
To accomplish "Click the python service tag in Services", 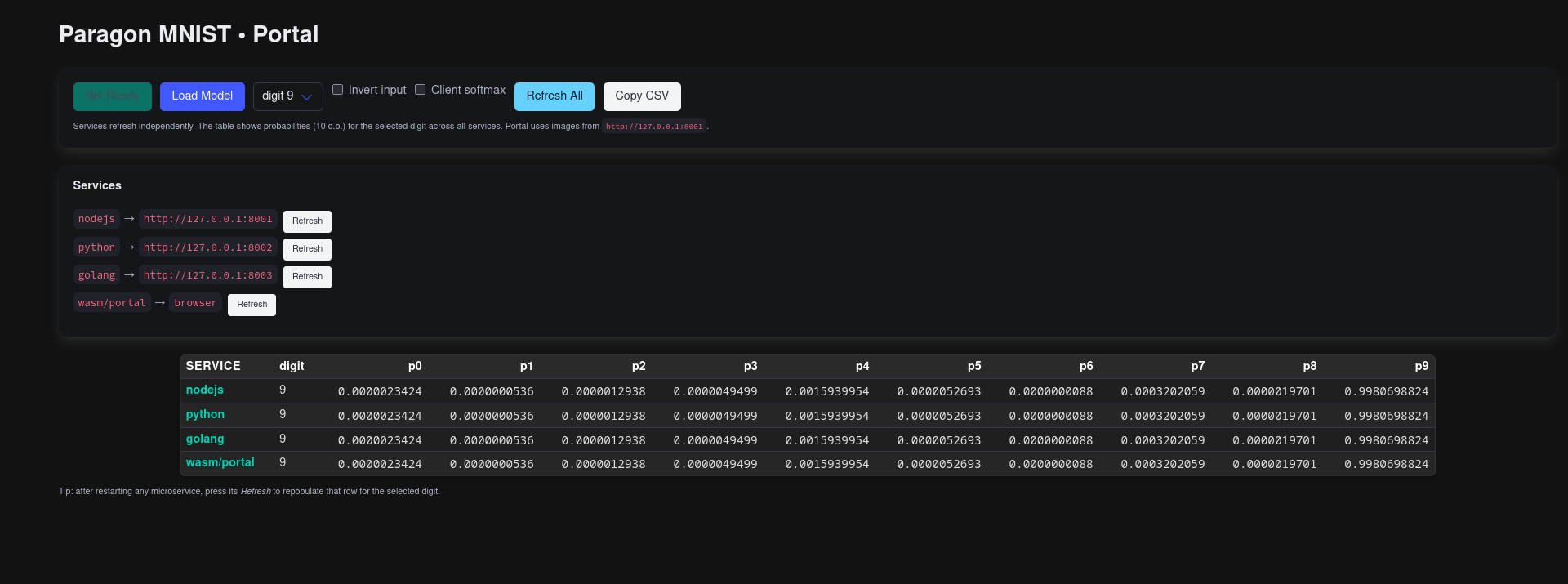I will pyautogui.click(x=96, y=247).
